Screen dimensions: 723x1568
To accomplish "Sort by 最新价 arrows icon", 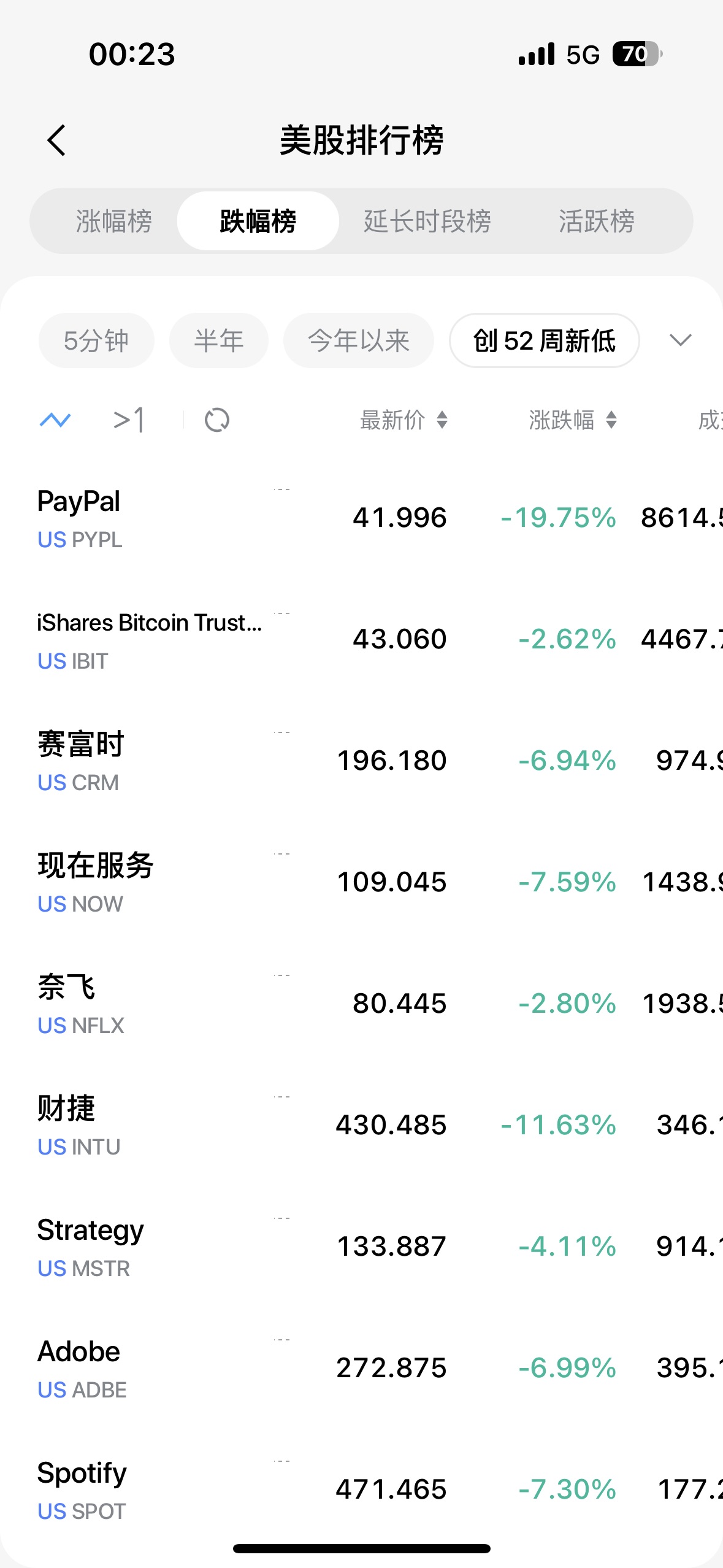I will tap(442, 420).
